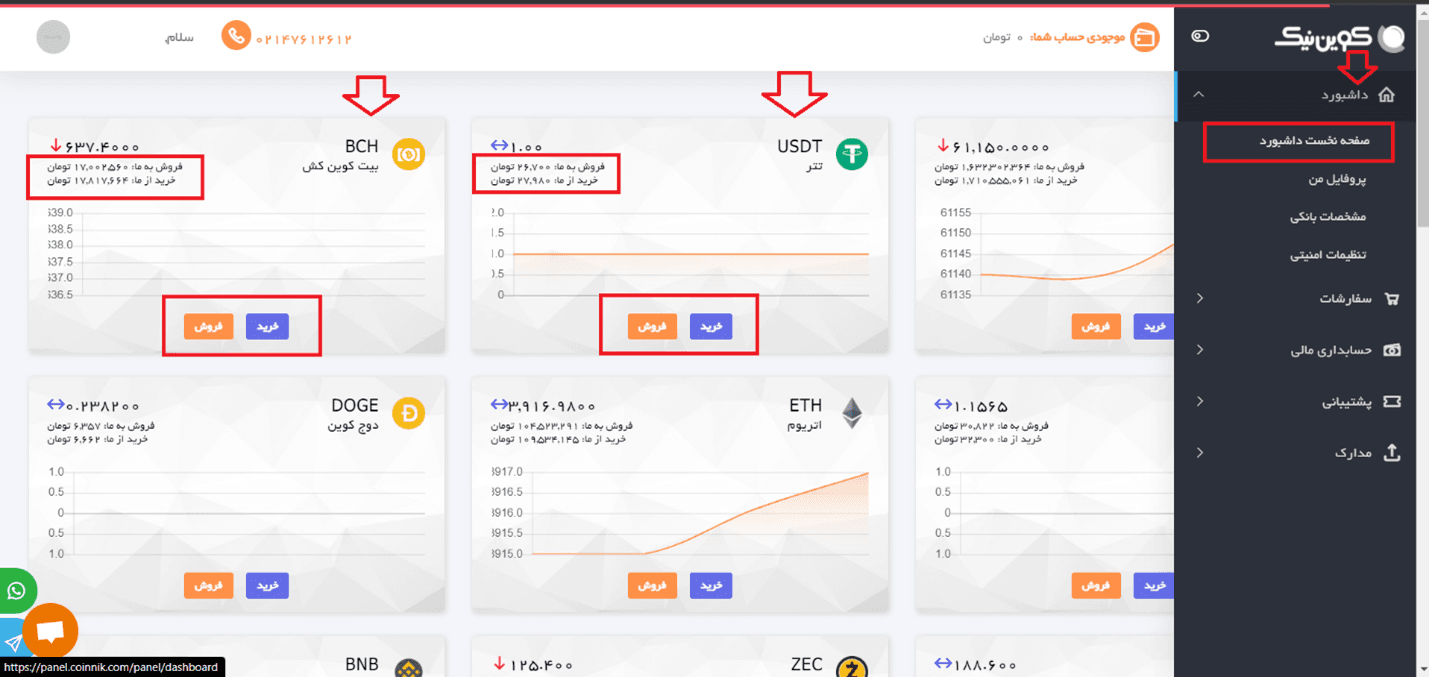Toggle the sidebar eye switch near the logo
This screenshot has width=1429, height=677.
tap(1201, 36)
